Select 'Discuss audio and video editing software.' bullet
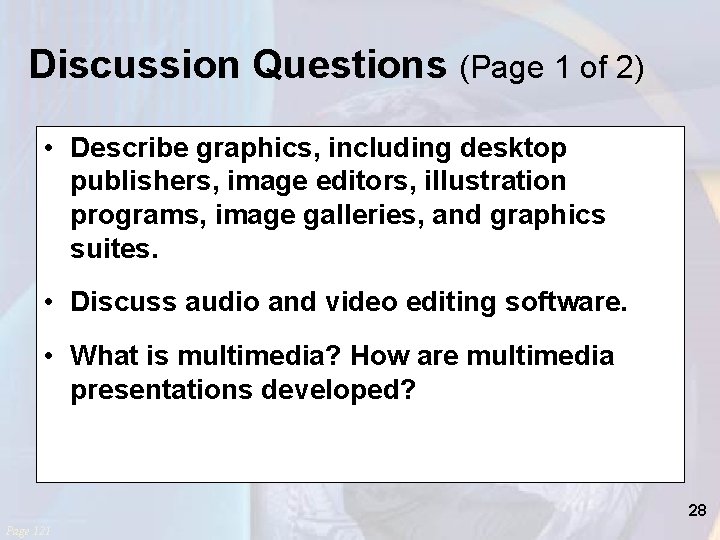 (x=349, y=302)
